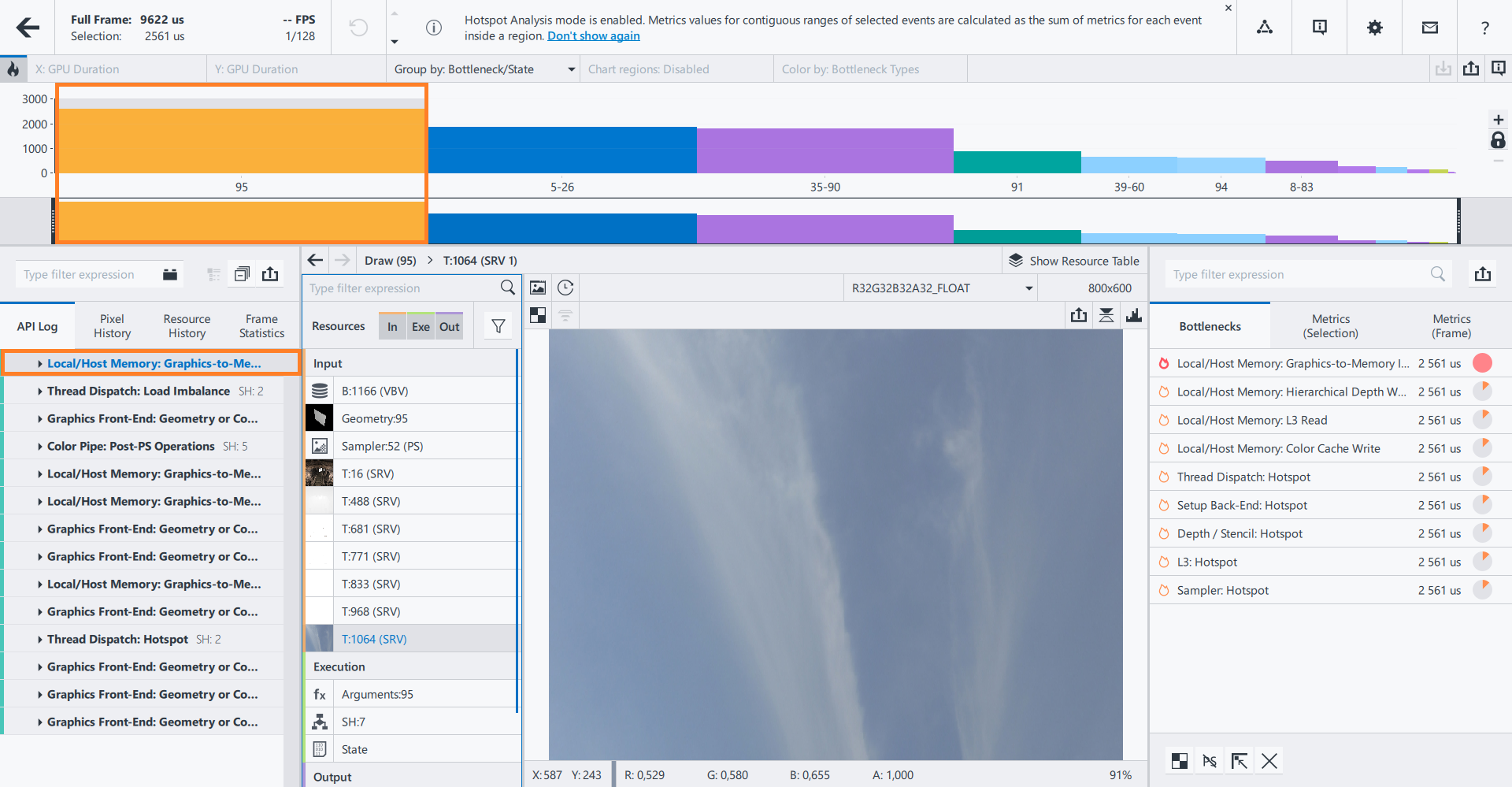The image size is (1512, 787).
Task: Toggle the In resources filter
Action: [x=392, y=326]
